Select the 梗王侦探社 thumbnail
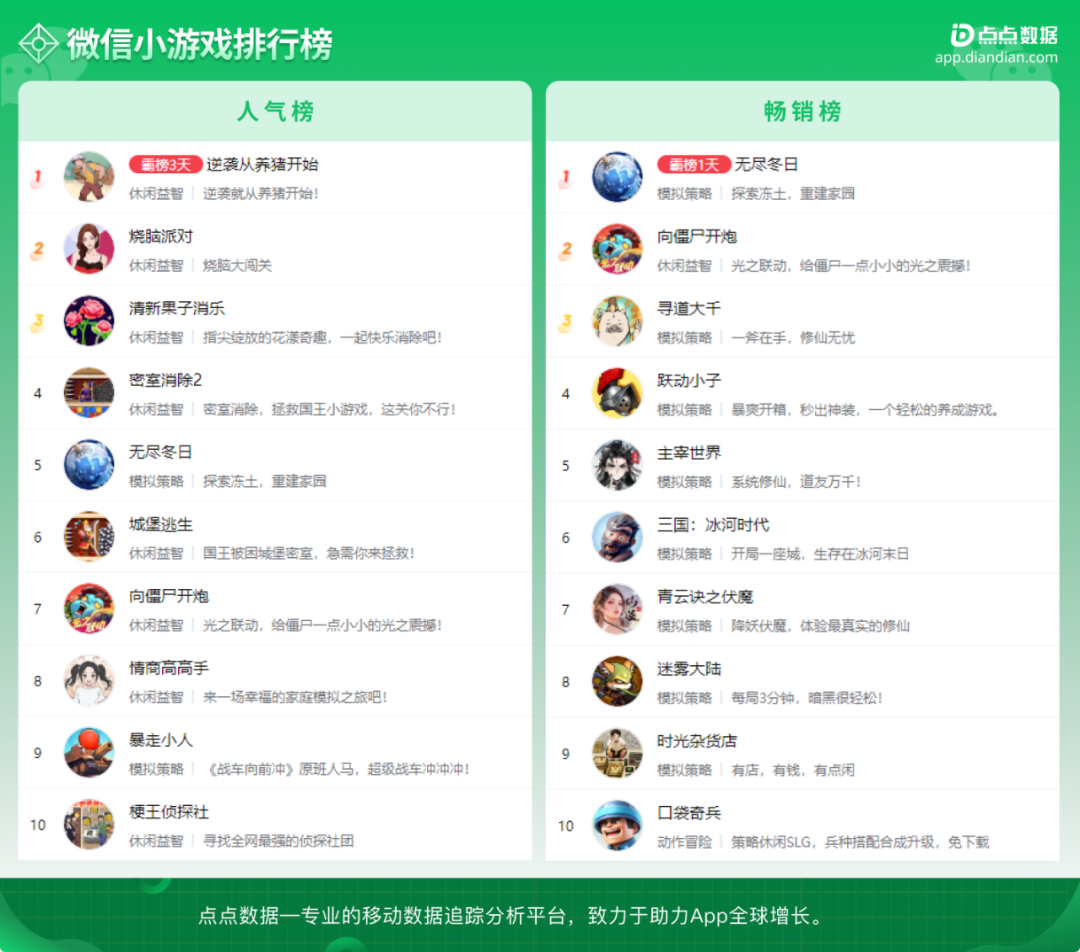This screenshot has width=1080, height=952. coord(89,825)
